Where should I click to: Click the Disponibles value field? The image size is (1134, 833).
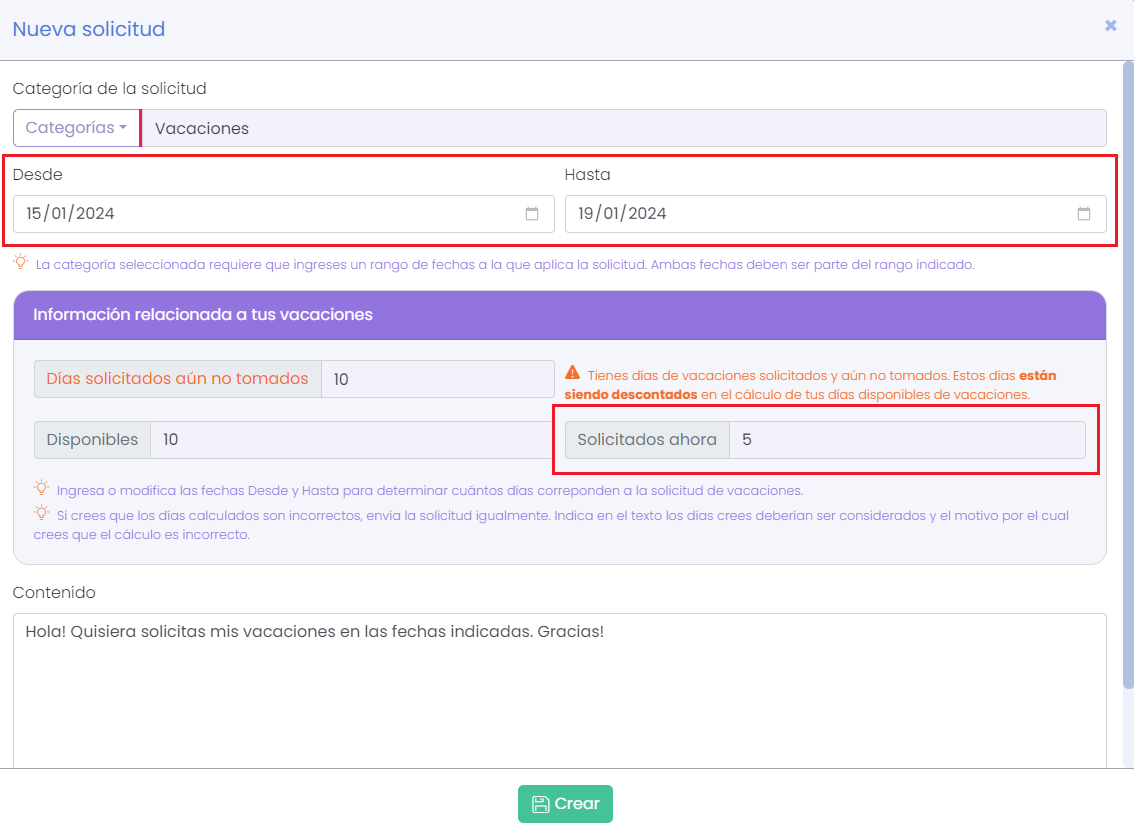(351, 440)
